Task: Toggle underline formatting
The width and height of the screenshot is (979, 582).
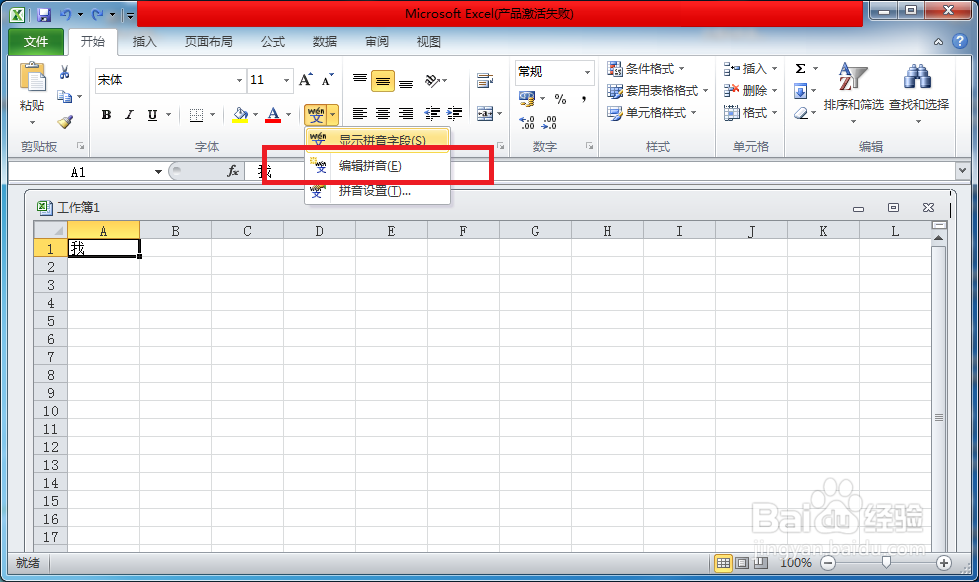Action: tap(152, 114)
